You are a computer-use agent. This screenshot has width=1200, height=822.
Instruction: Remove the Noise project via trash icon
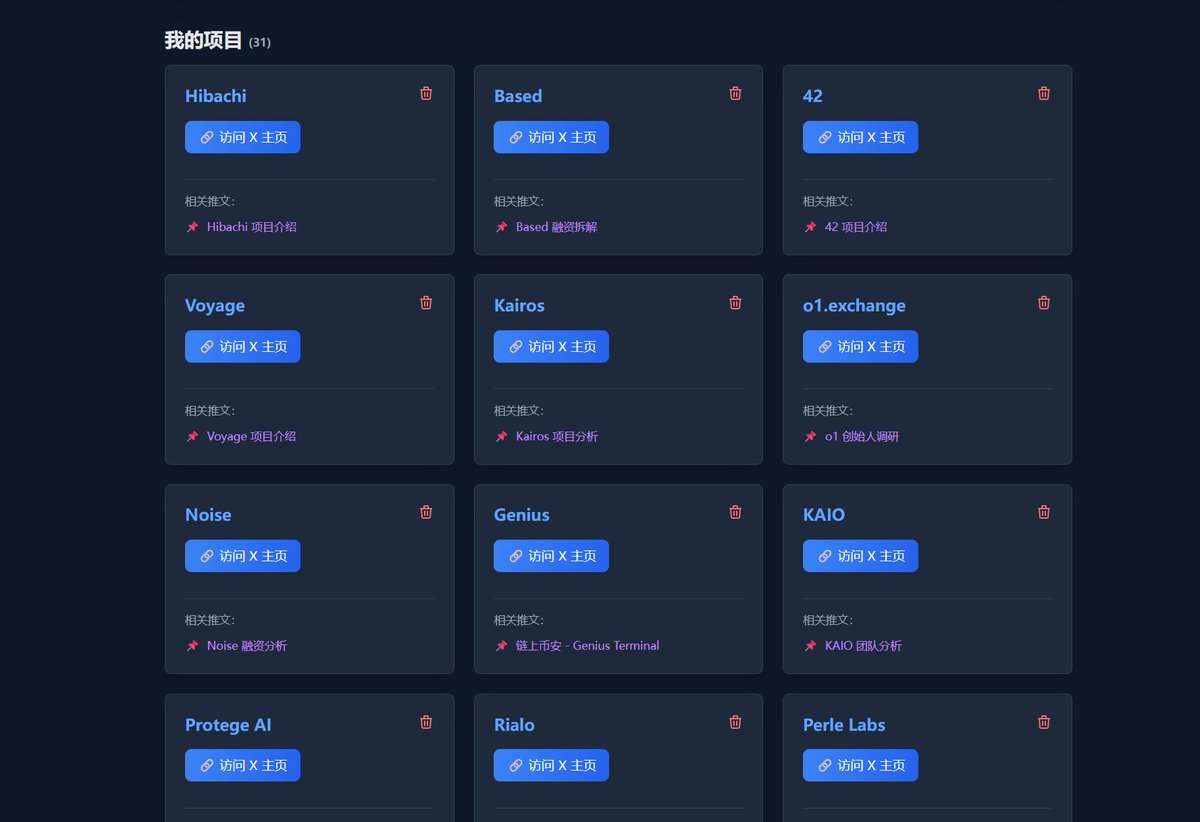[426, 512]
